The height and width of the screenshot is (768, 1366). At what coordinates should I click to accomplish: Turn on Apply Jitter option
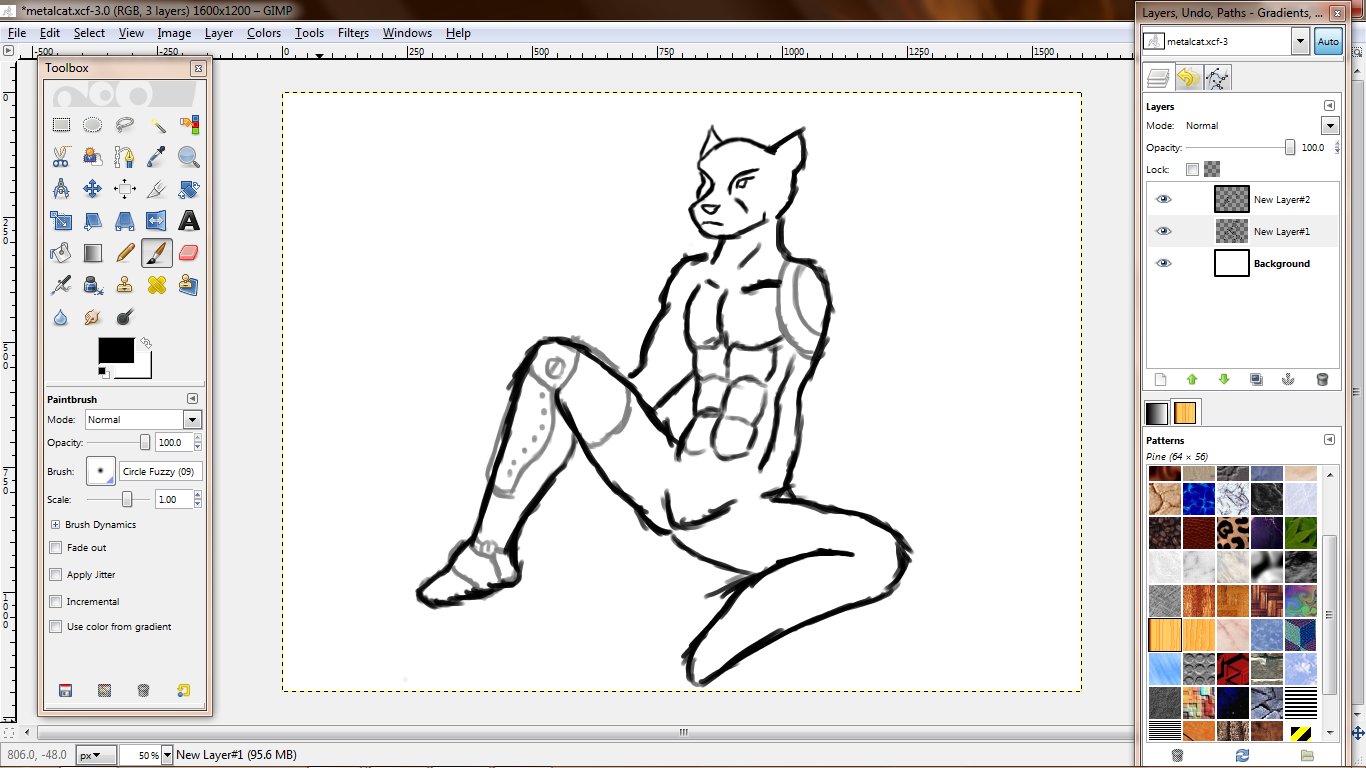pos(56,575)
